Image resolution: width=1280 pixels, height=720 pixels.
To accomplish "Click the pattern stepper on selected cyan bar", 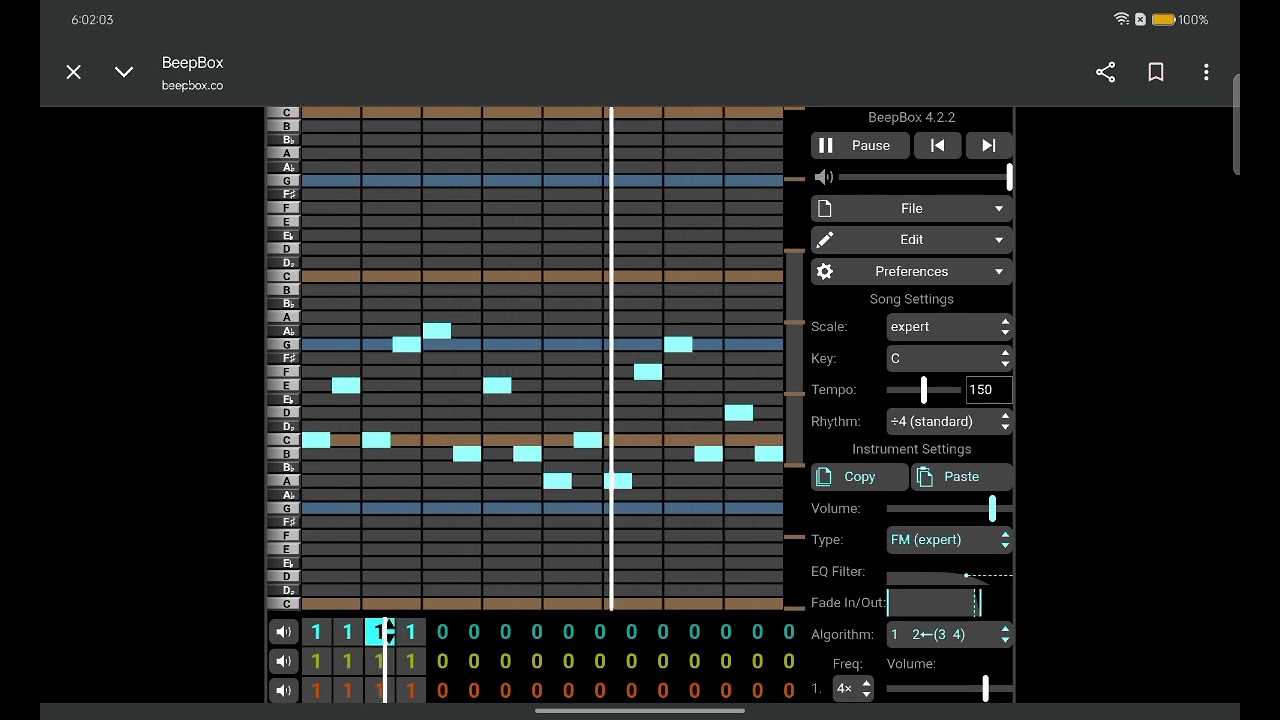I will click(390, 632).
